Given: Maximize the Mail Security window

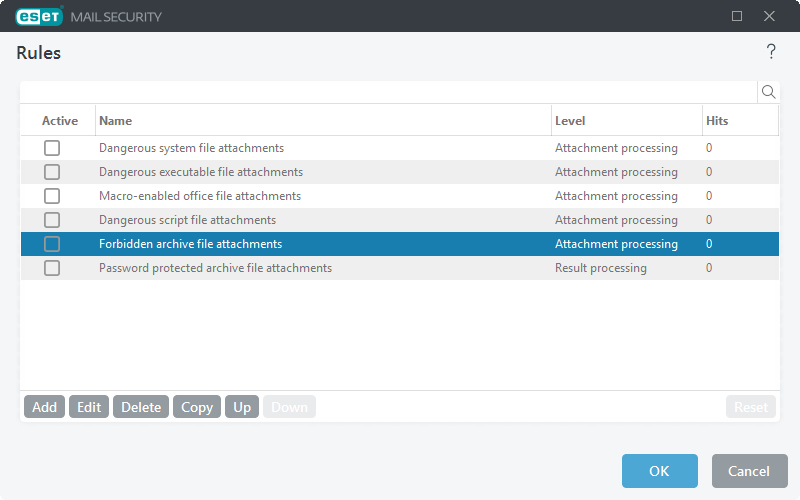Looking at the screenshot, I should 737,16.
